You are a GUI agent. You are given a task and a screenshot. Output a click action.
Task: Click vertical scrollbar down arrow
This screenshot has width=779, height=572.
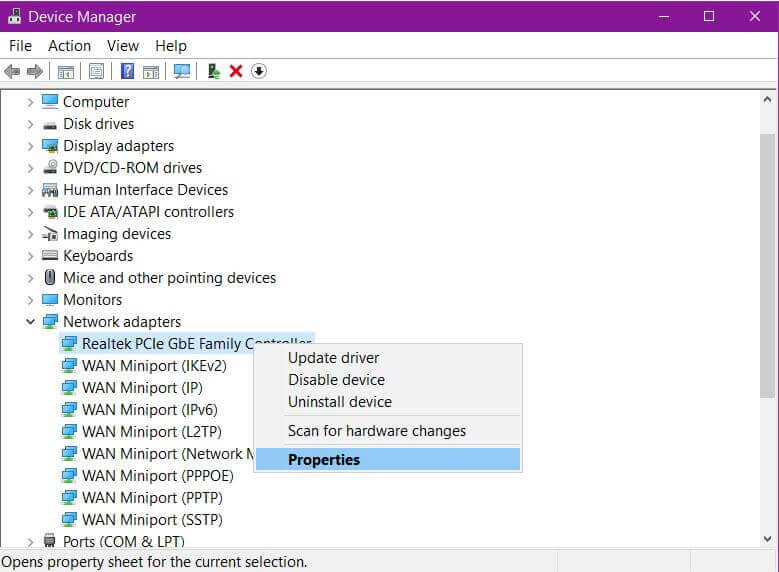pyautogui.click(x=767, y=539)
